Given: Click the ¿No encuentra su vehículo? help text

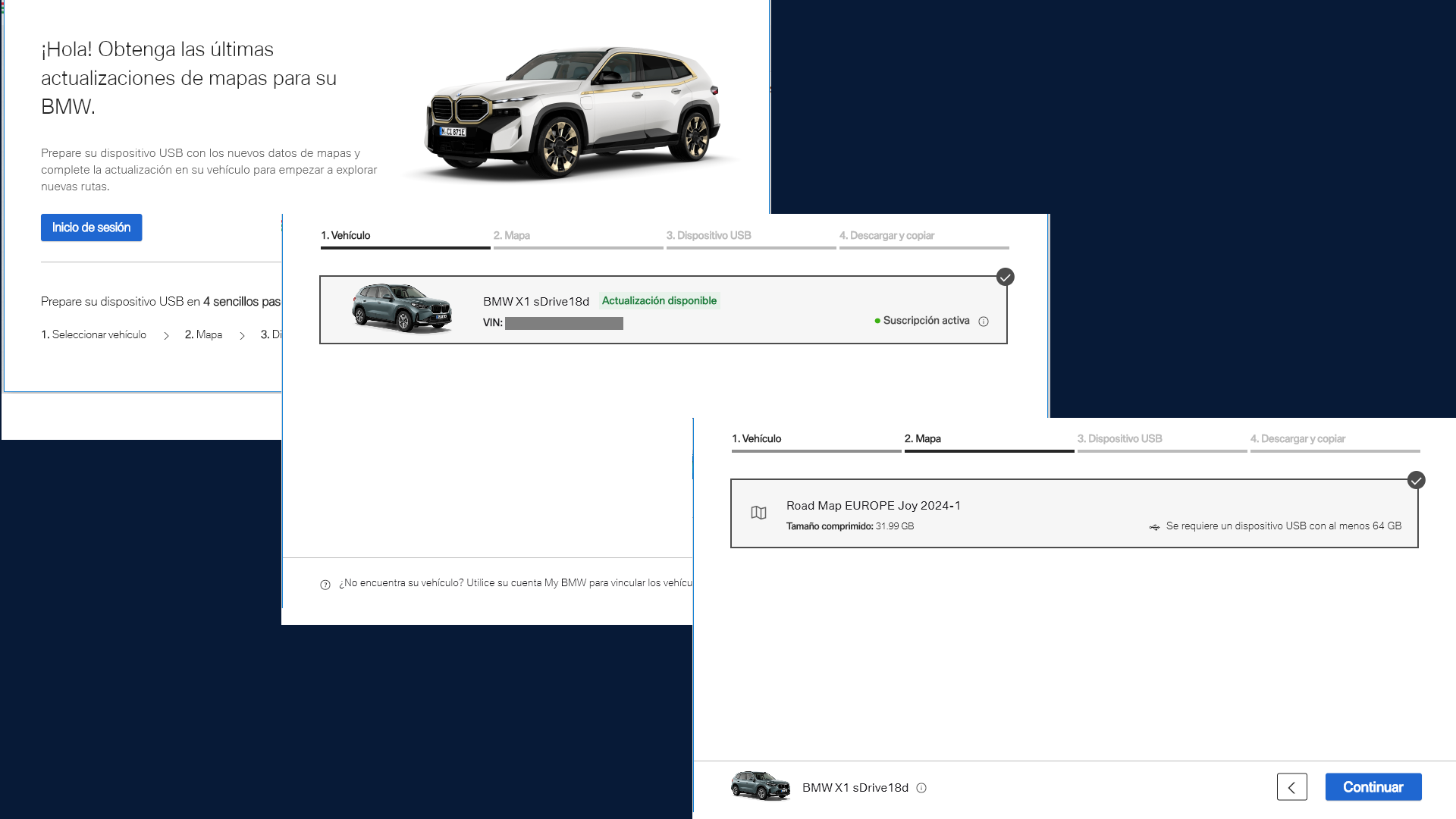Looking at the screenshot, I should [516, 583].
